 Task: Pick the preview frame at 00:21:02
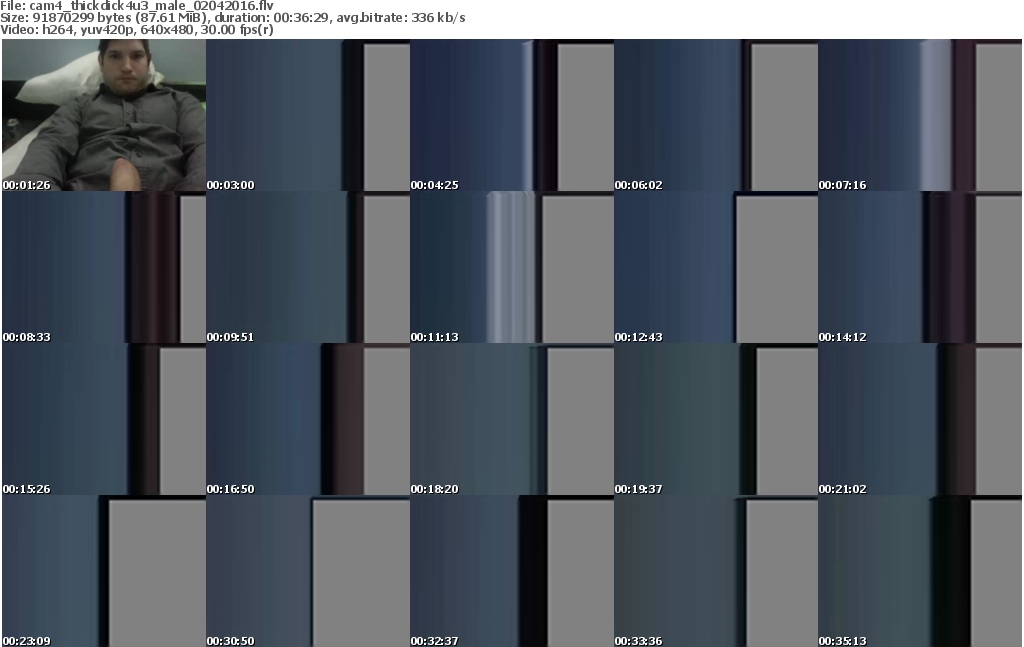pos(920,419)
